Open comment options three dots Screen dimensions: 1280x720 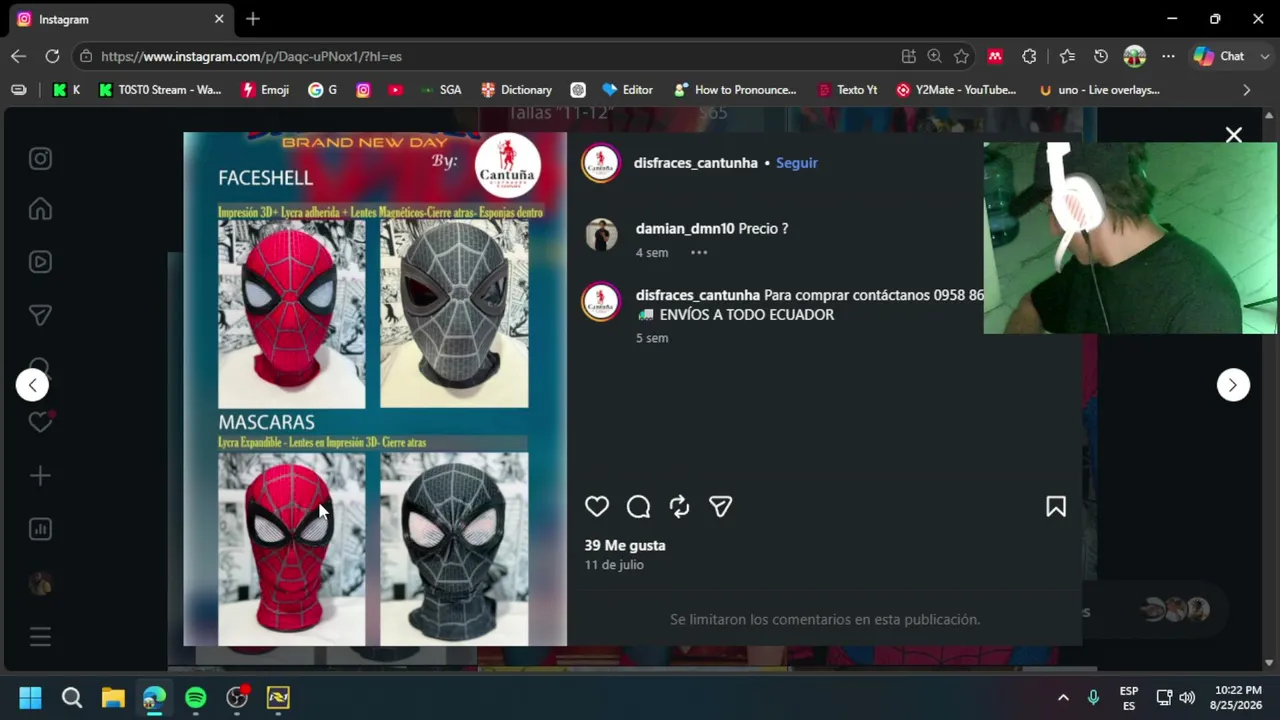699,252
